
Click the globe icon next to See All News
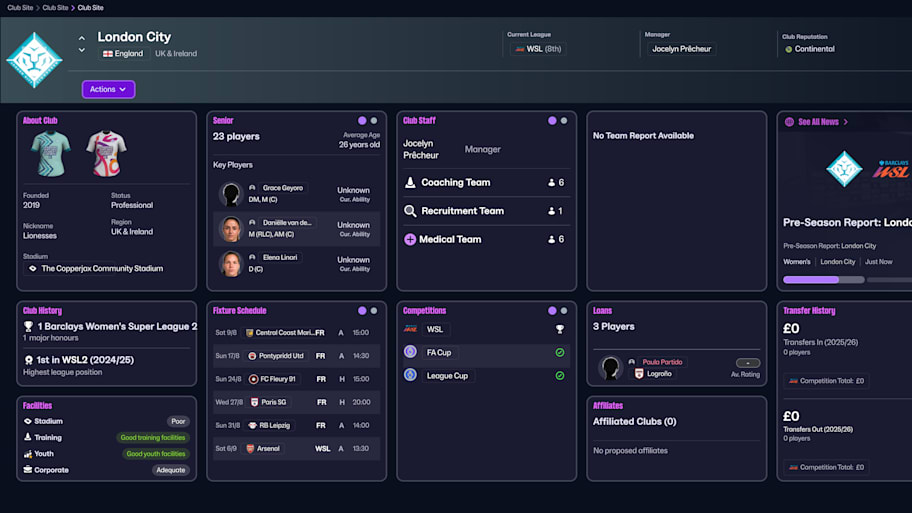pos(789,122)
